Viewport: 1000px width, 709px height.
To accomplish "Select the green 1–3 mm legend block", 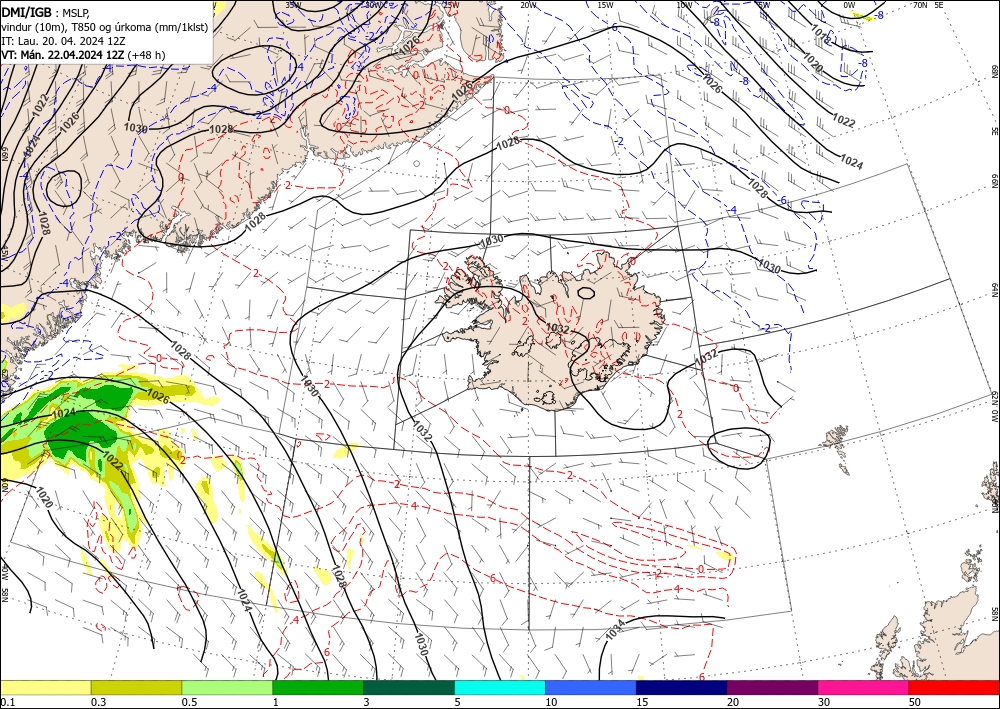I will tap(318, 687).
